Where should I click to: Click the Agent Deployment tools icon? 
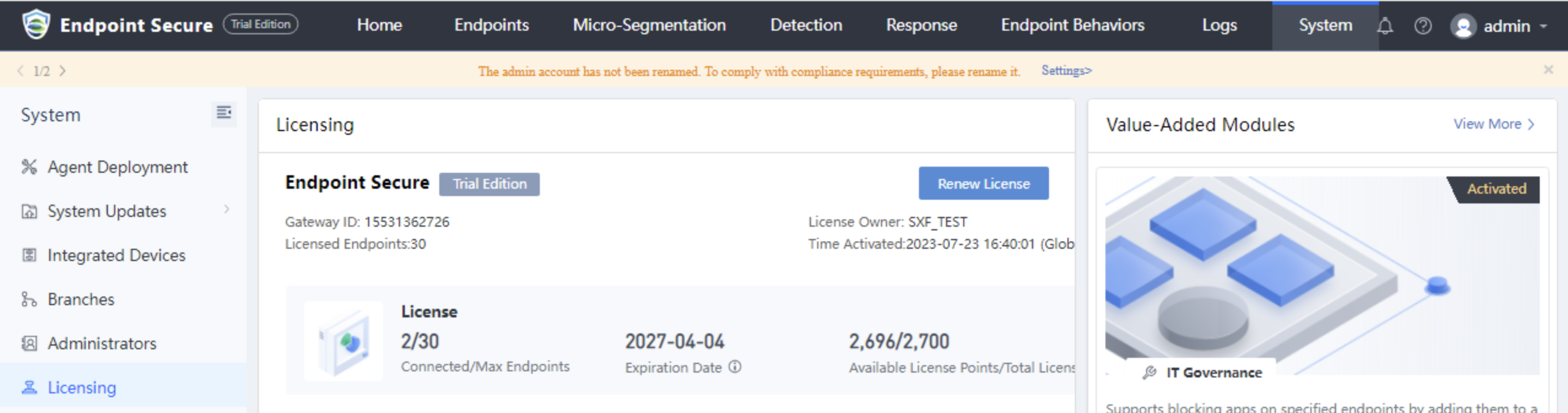tap(29, 167)
